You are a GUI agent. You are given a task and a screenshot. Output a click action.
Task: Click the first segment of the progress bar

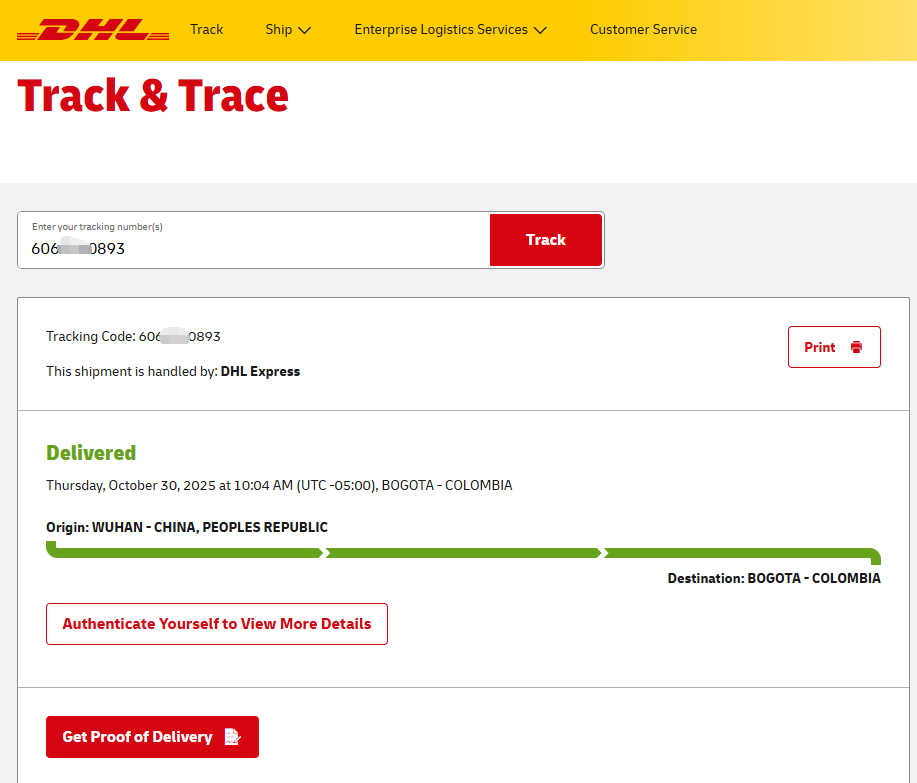point(185,553)
